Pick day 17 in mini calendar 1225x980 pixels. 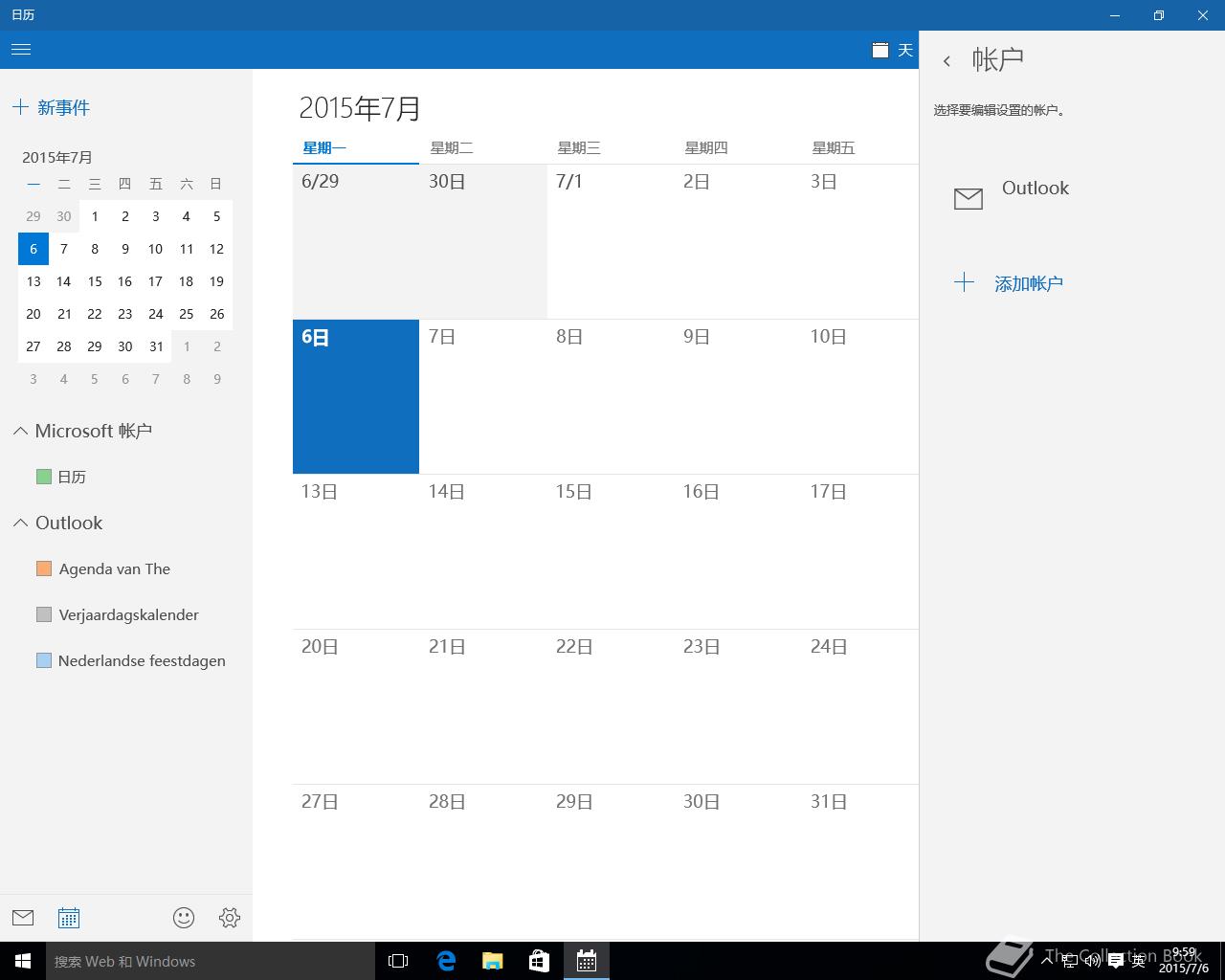point(156,281)
